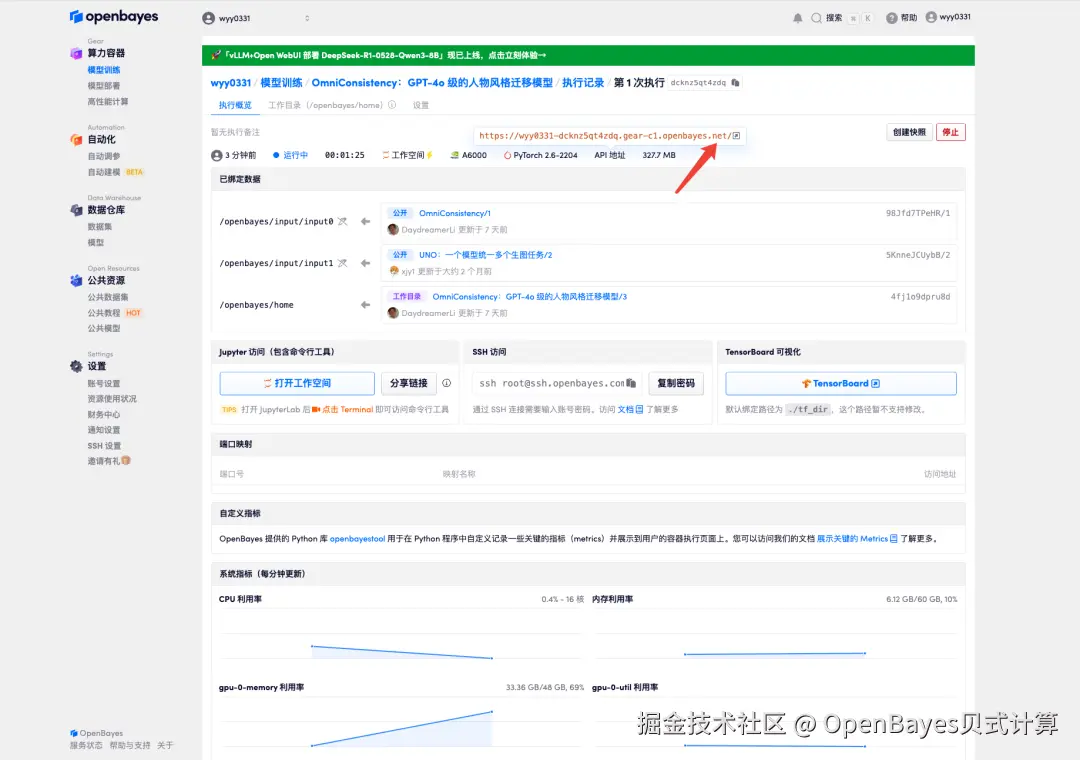This screenshot has width=1080, height=760.
Task: Click 模型训练 in the breadcrumb
Action: point(281,83)
